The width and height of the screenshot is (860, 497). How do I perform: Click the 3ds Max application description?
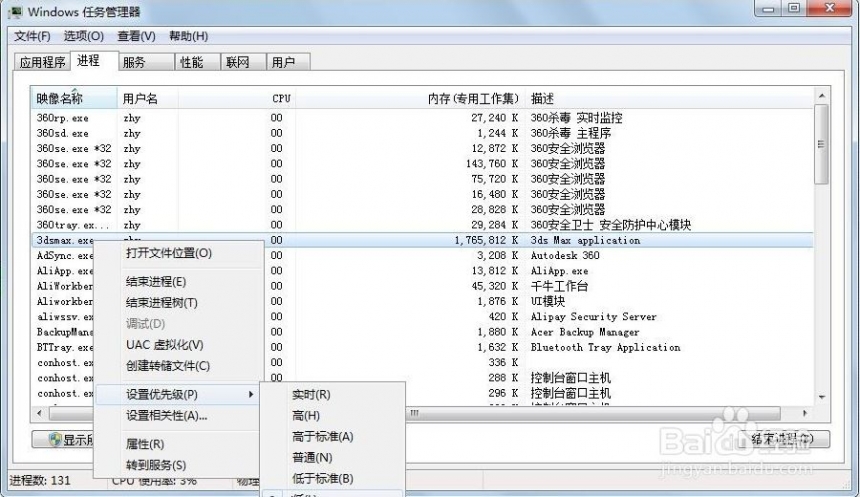[585, 240]
